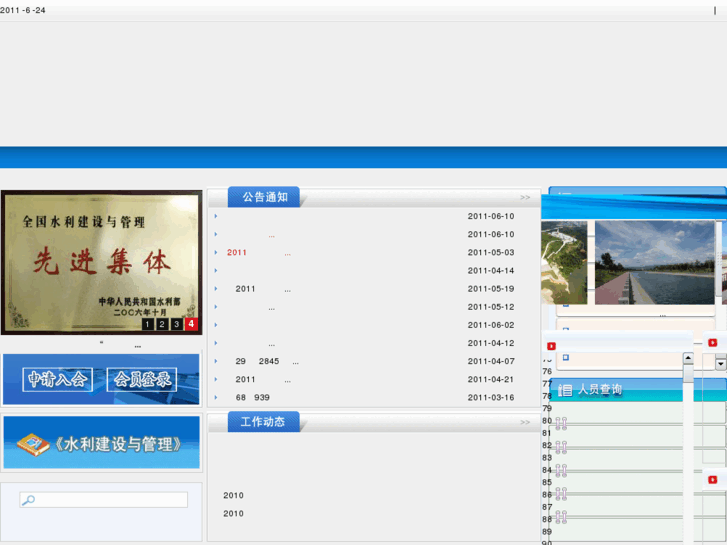The image size is (727, 545).
Task: Click the 人员查询 panel header
Action: 617,389
